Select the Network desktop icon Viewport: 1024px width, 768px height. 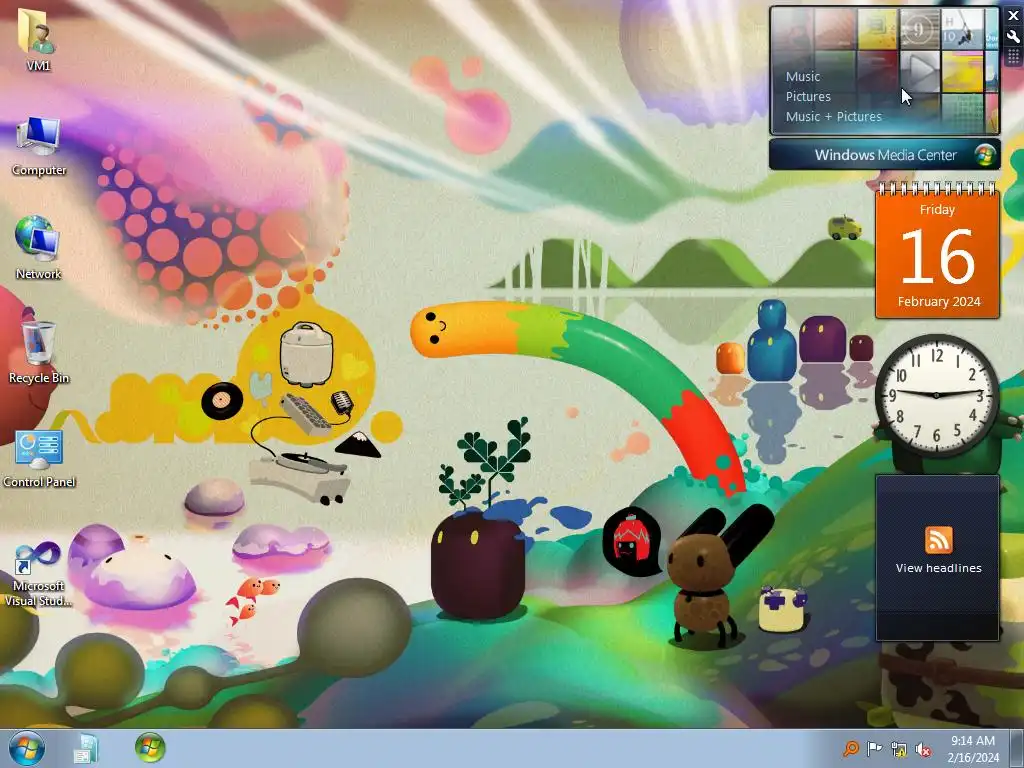click(x=38, y=248)
